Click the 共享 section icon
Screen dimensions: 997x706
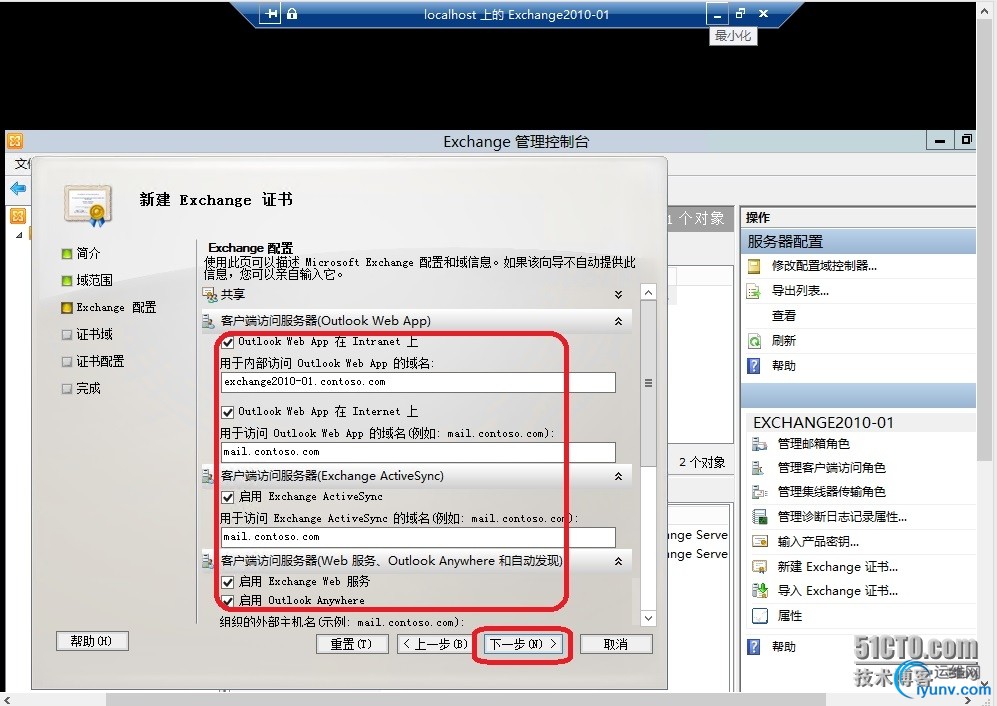tap(209, 294)
